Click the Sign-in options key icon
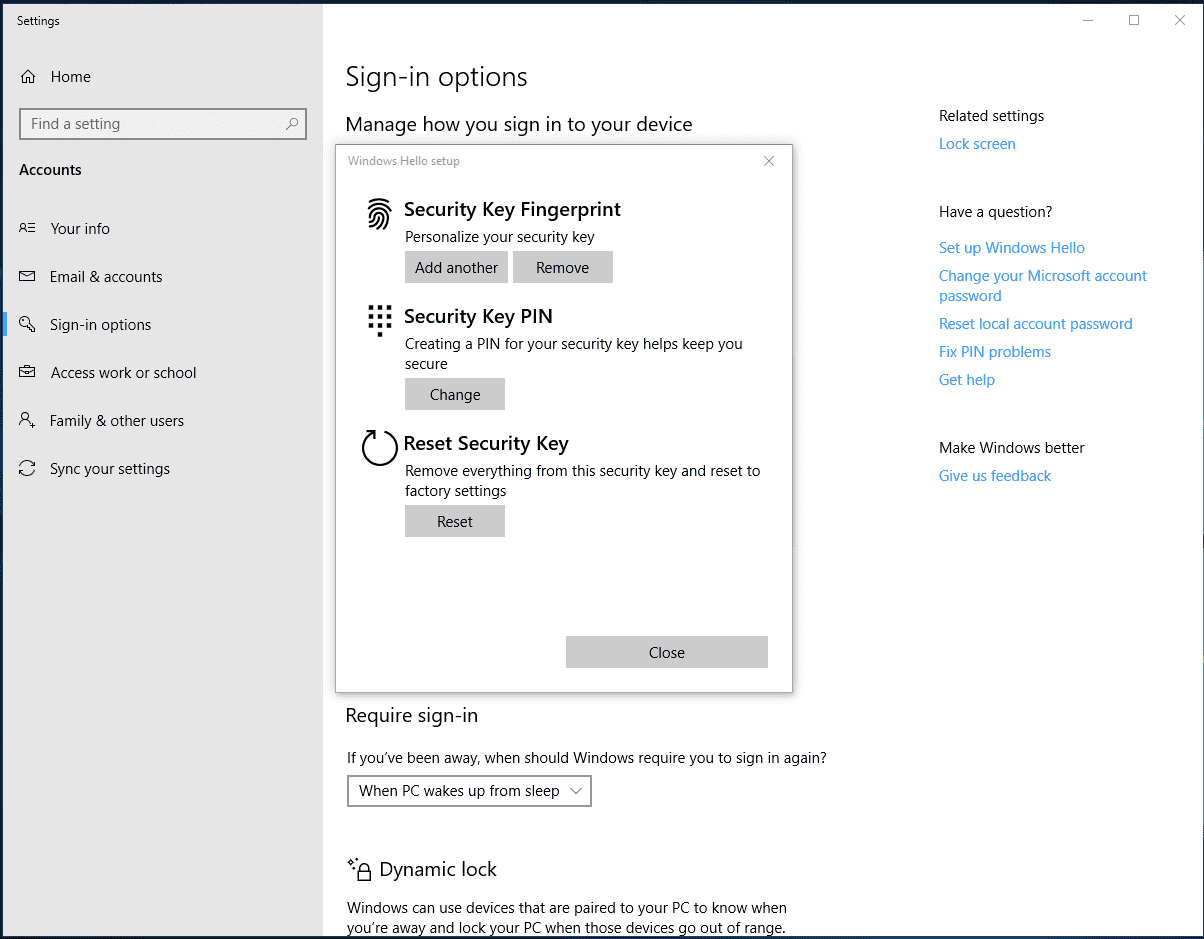 [x=28, y=325]
